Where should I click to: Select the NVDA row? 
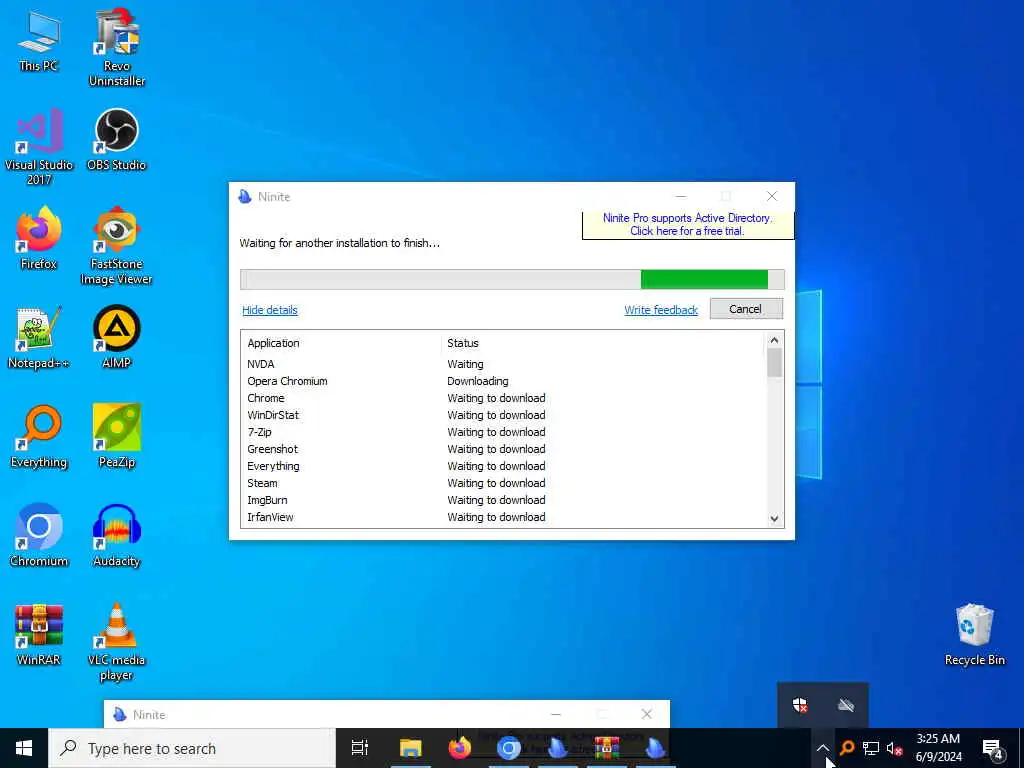(503, 364)
